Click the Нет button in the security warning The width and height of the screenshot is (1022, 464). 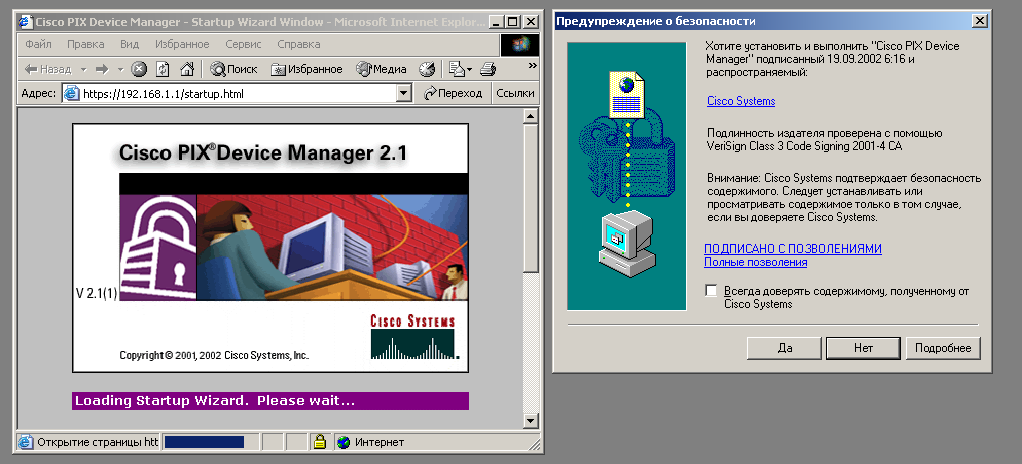point(863,348)
